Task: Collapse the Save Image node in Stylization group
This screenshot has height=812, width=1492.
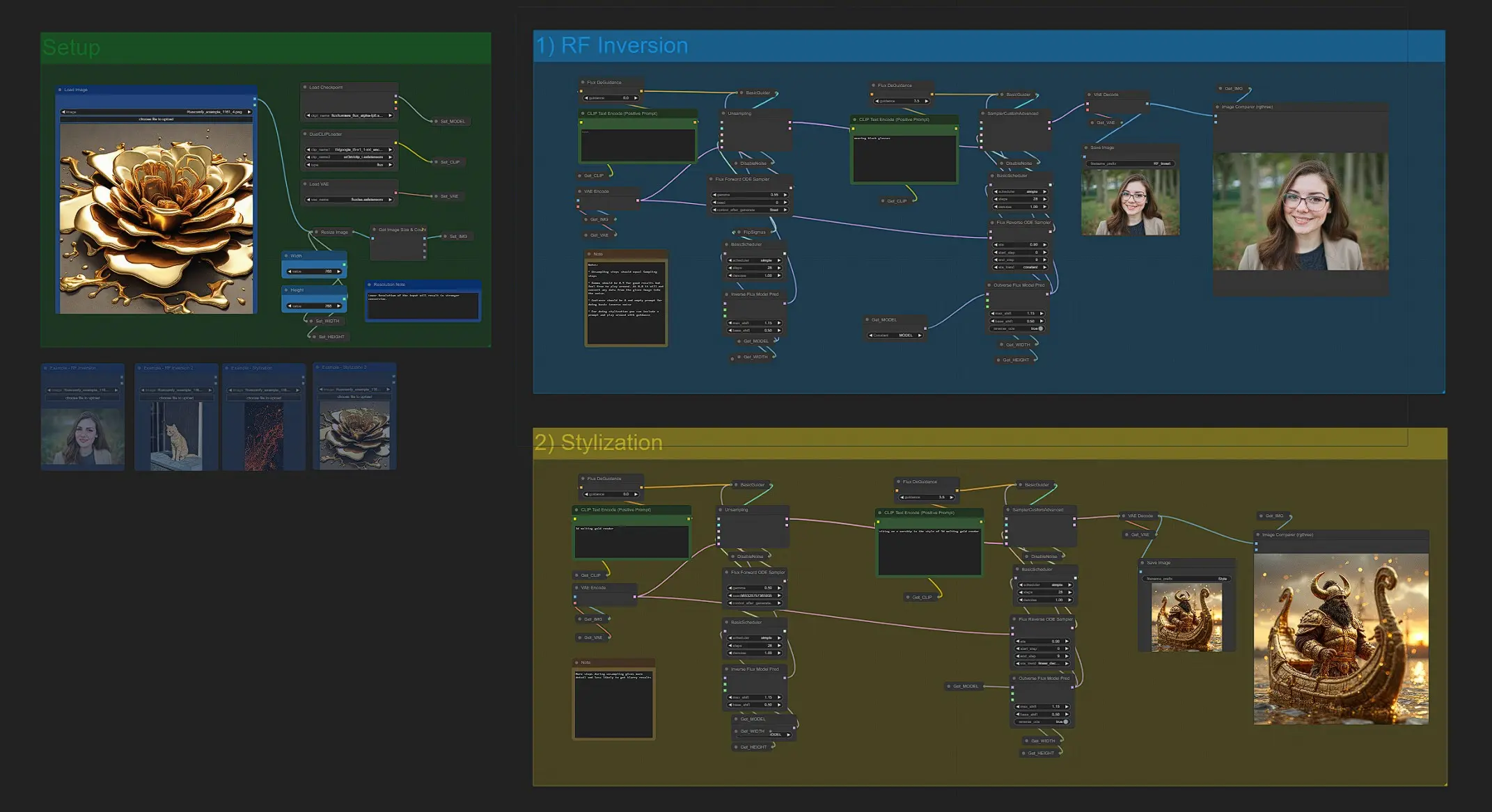Action: click(x=1142, y=562)
